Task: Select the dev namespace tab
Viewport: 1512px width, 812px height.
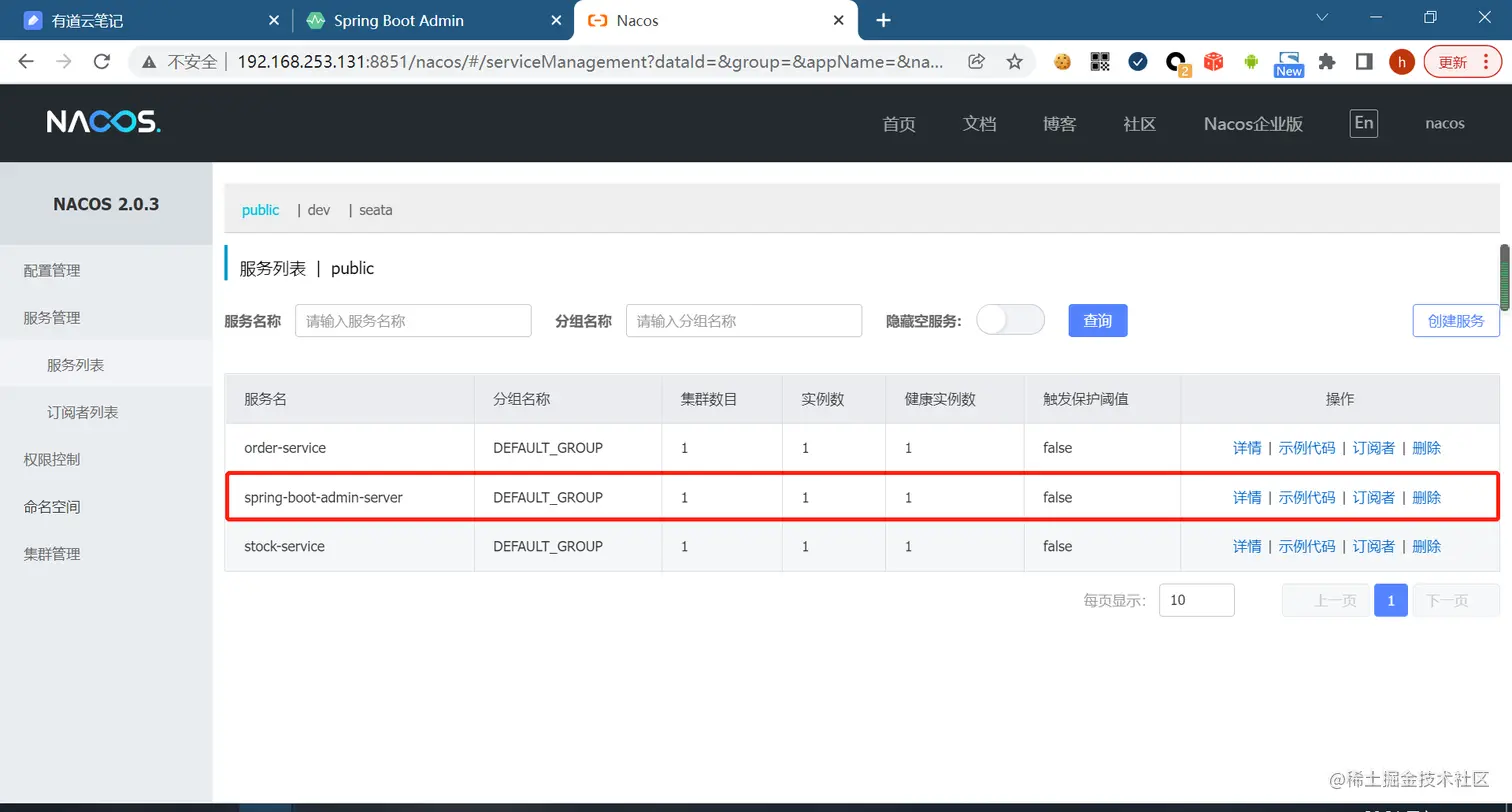Action: [319, 210]
